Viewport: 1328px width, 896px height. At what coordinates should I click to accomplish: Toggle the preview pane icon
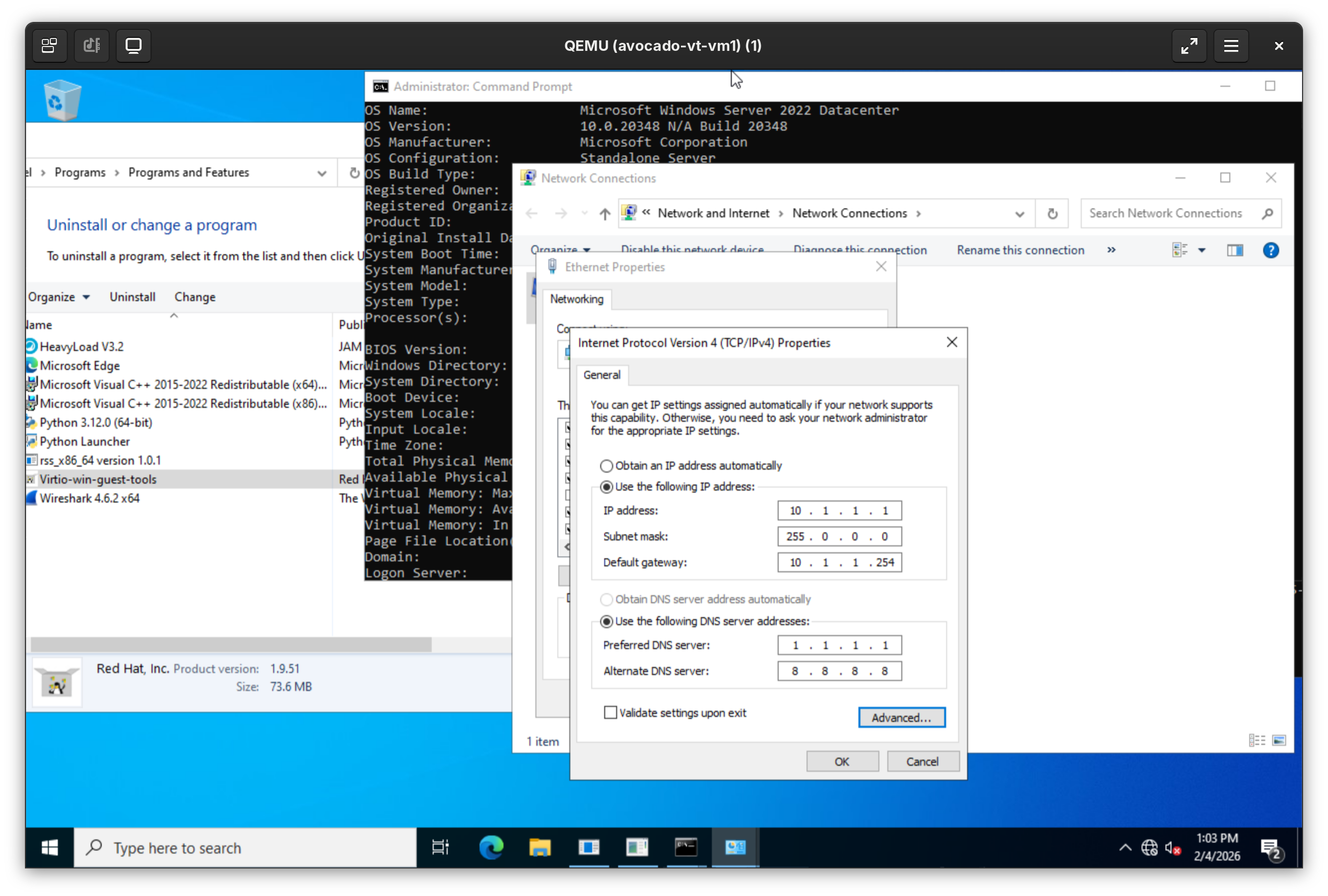1234,250
